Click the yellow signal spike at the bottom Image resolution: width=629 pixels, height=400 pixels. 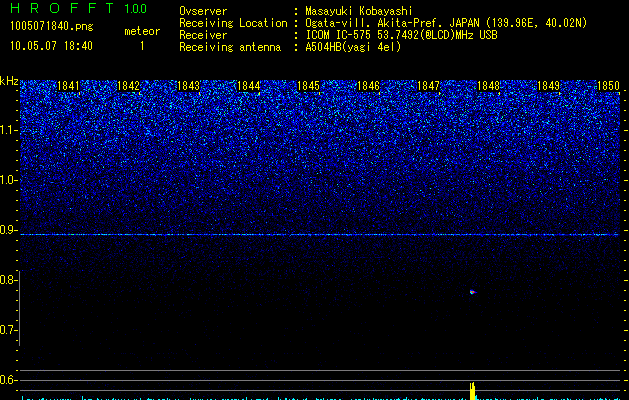473,391
